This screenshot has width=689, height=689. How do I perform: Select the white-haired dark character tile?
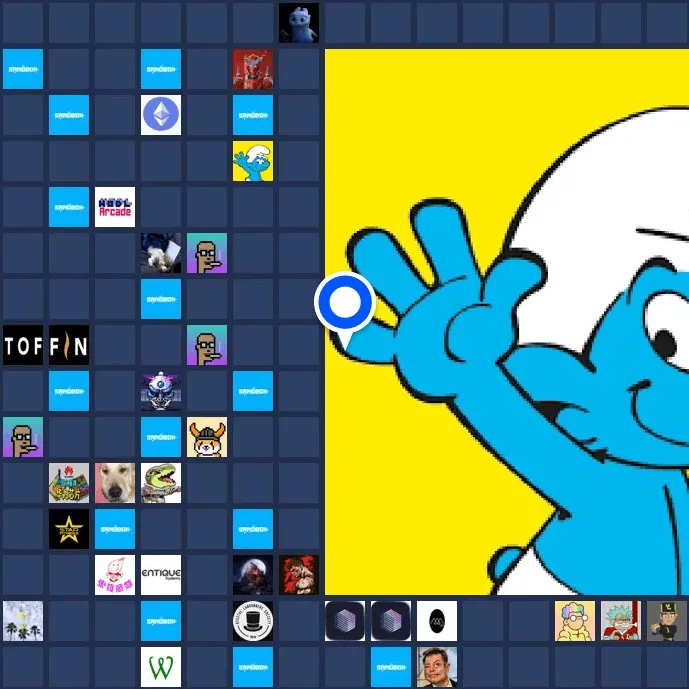click(x=253, y=575)
